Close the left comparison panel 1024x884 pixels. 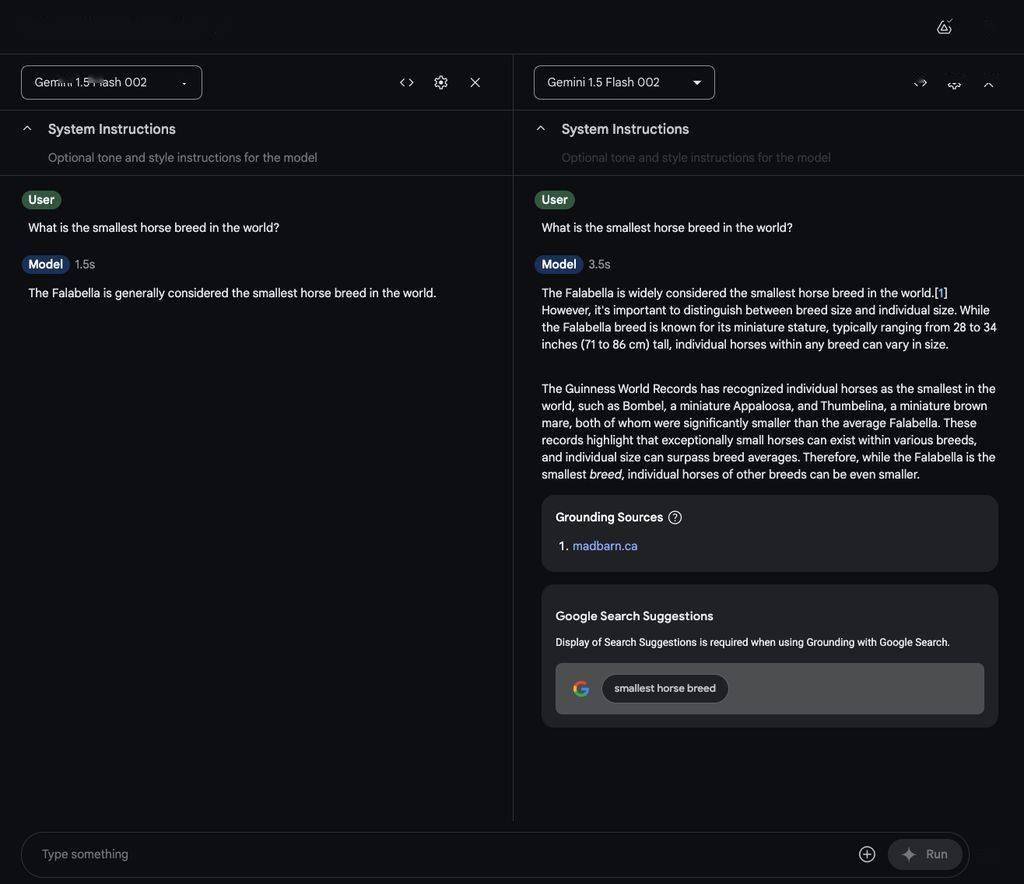tap(475, 82)
